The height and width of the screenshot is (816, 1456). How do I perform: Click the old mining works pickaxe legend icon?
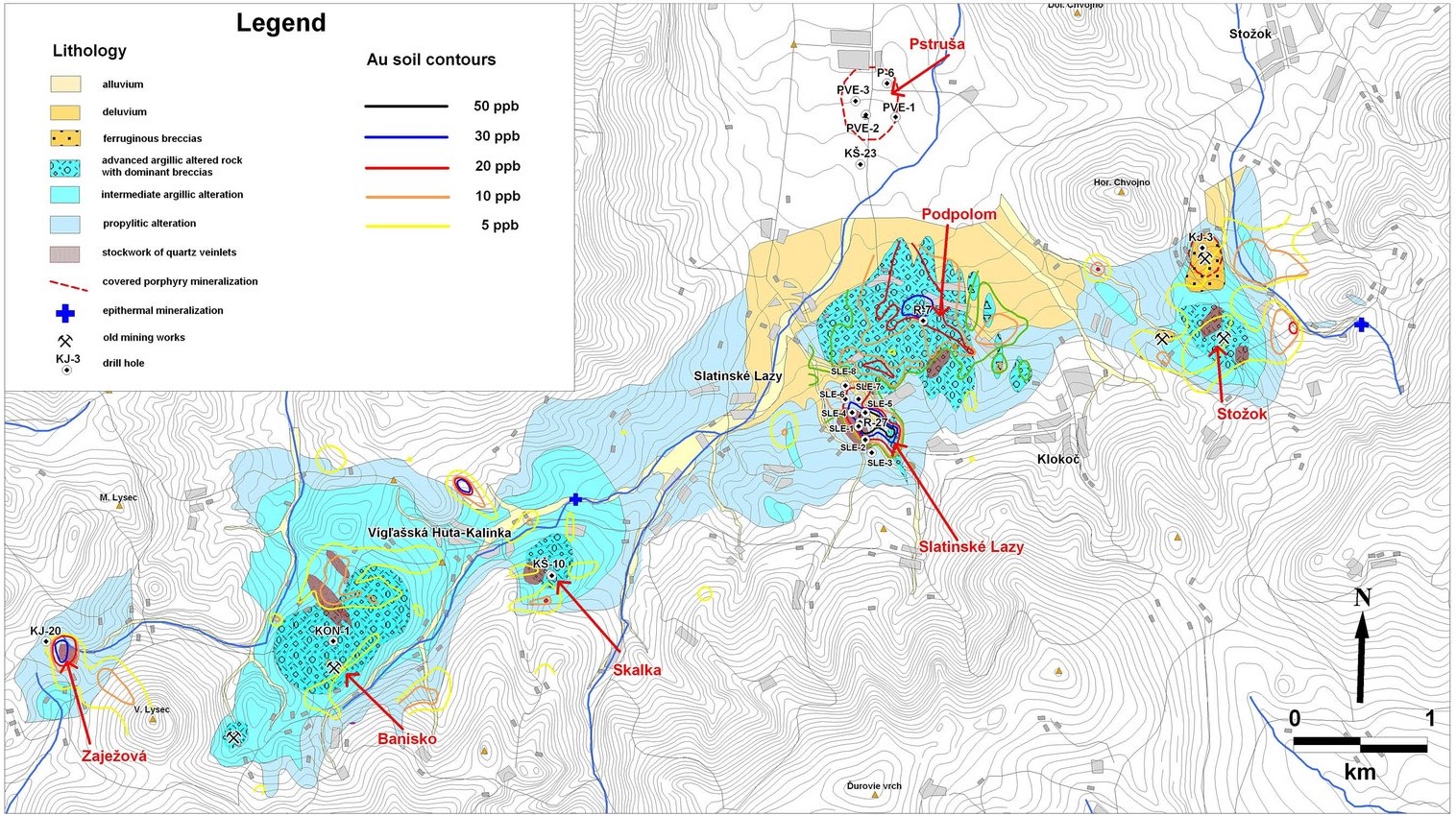click(x=65, y=340)
